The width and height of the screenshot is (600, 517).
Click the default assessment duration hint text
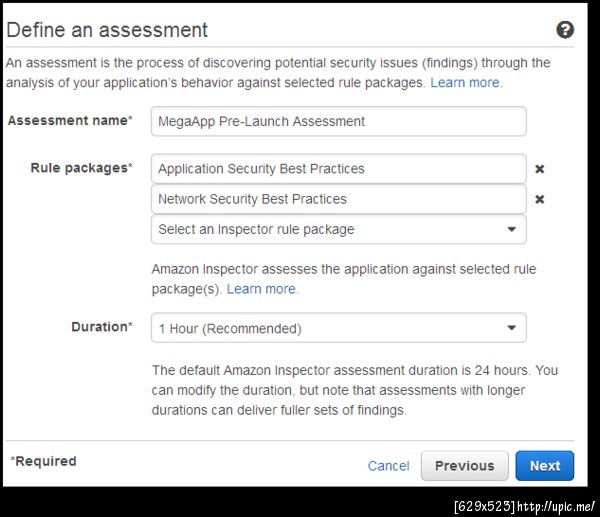click(x=354, y=390)
